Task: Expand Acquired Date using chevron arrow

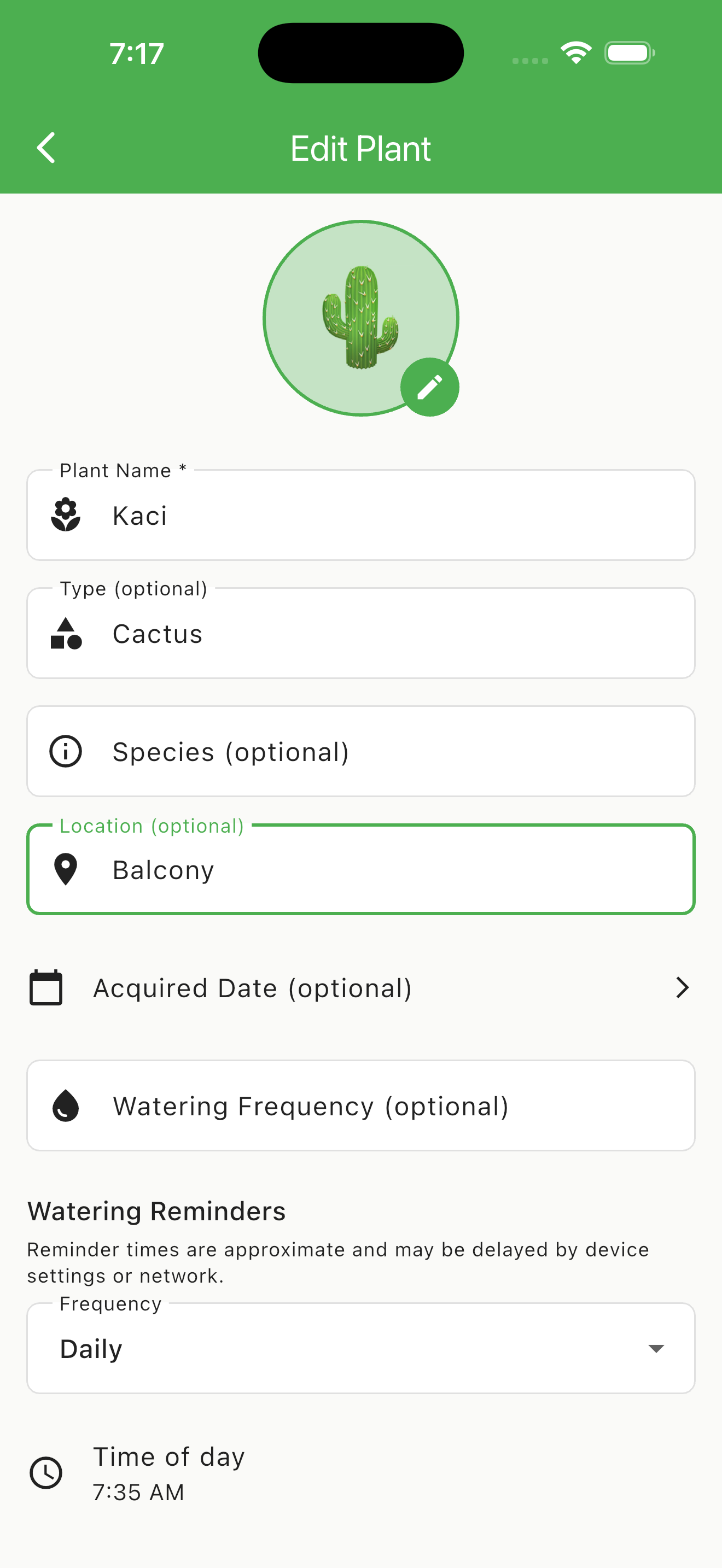Action: point(683,987)
